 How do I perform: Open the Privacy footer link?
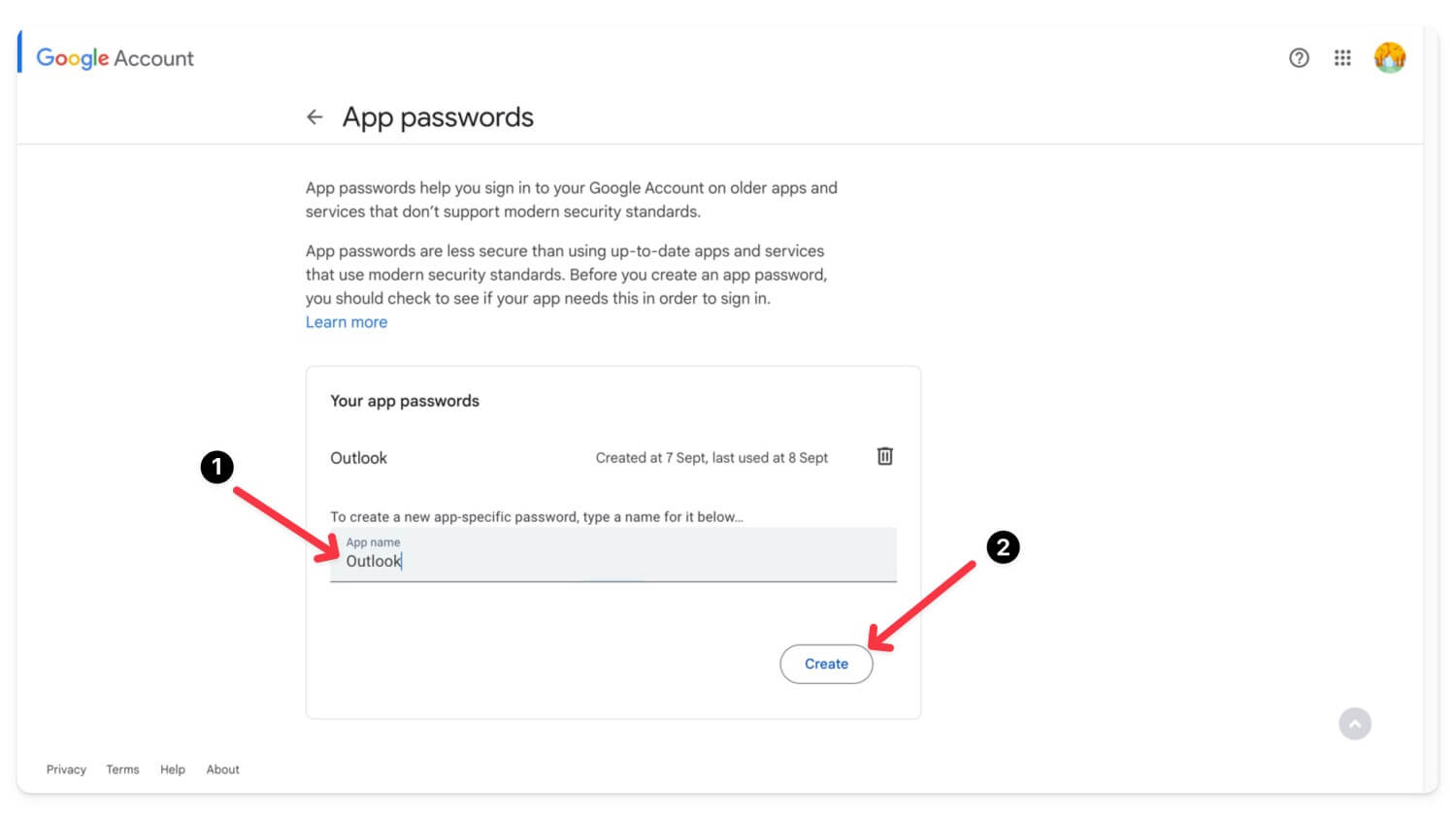[x=65, y=769]
